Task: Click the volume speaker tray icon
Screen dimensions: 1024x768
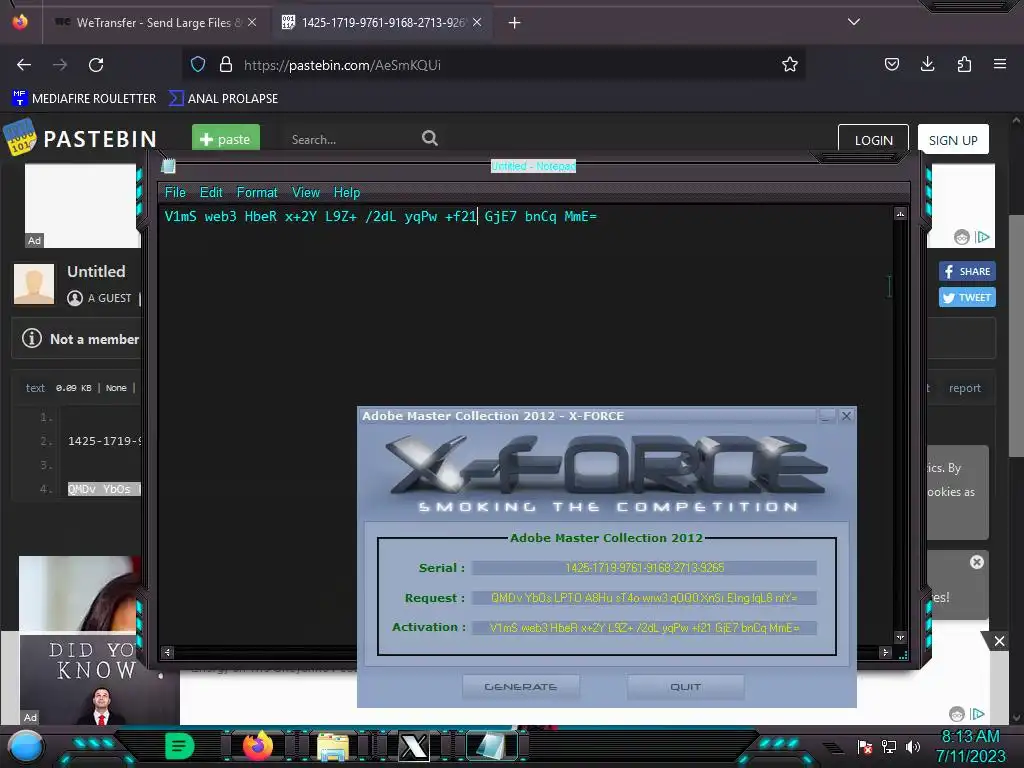Action: point(913,746)
